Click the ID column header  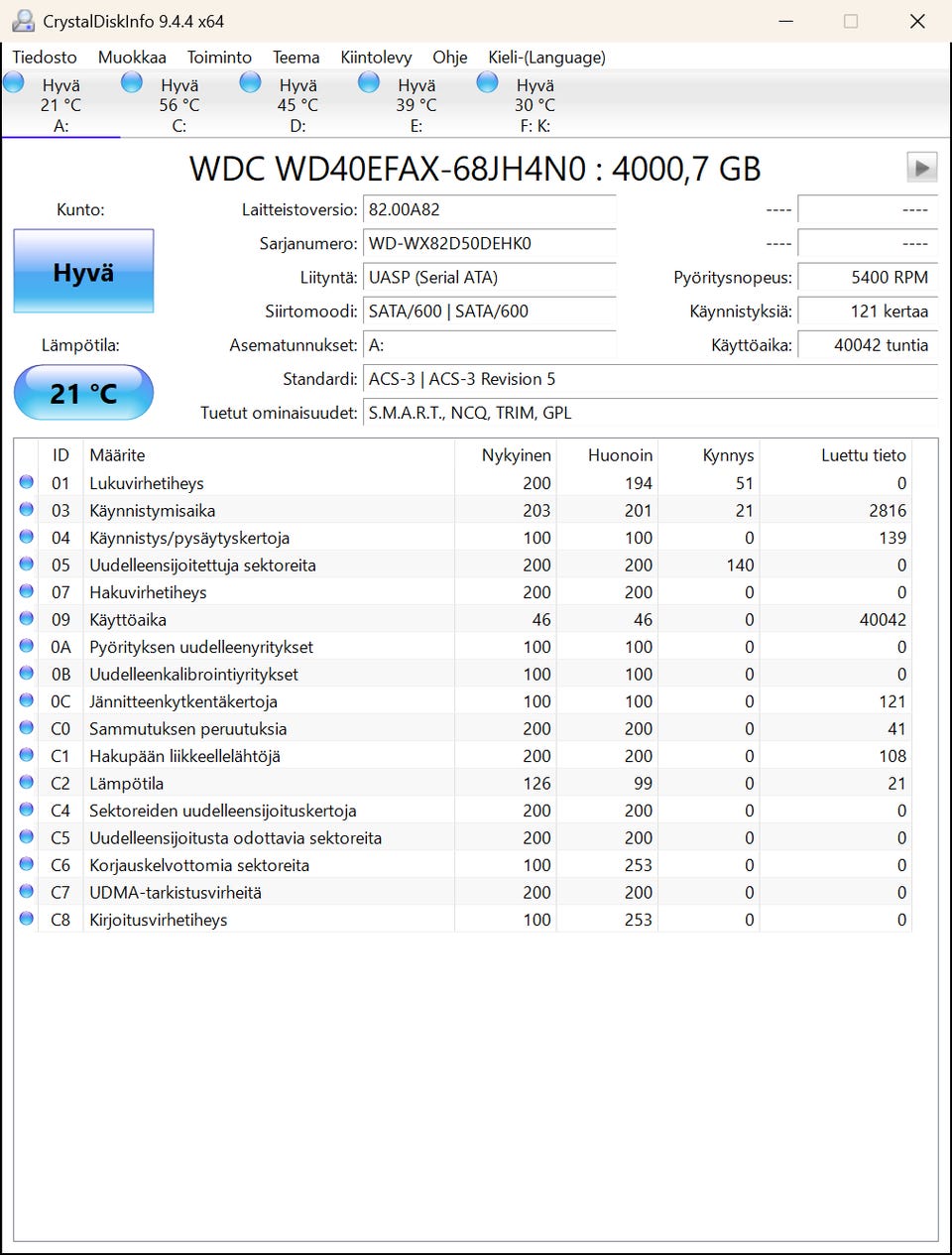[x=60, y=455]
